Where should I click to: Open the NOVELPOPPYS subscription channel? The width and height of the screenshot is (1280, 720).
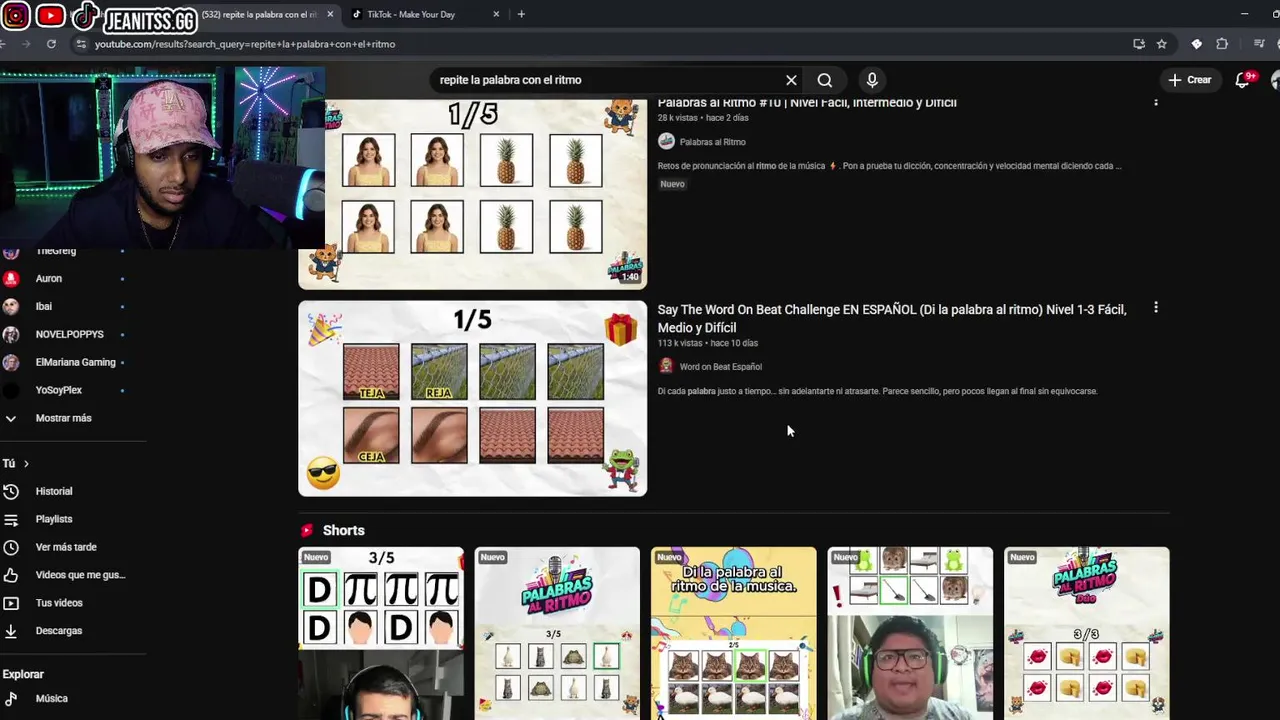70,334
